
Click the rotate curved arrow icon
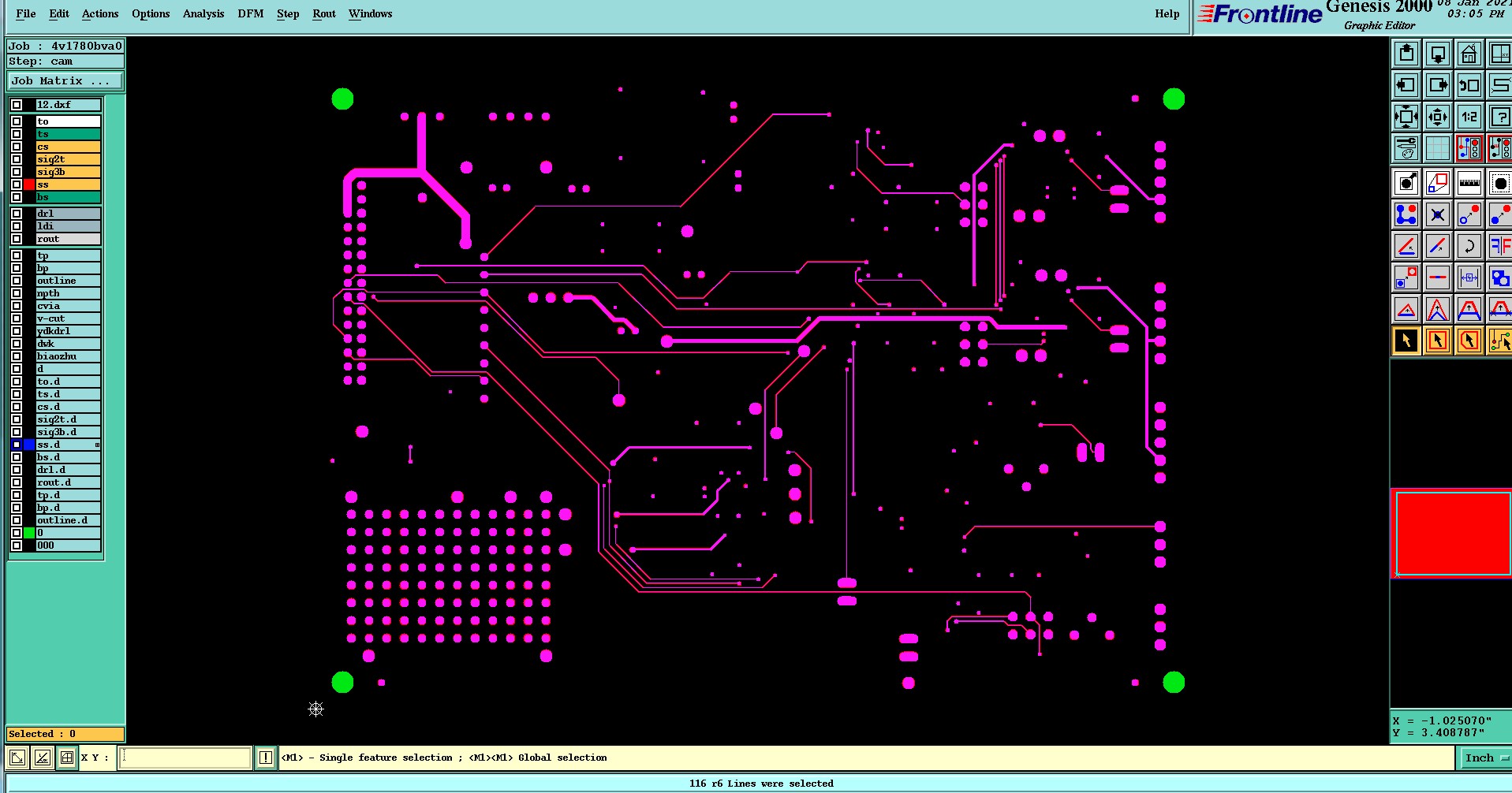(1469, 246)
